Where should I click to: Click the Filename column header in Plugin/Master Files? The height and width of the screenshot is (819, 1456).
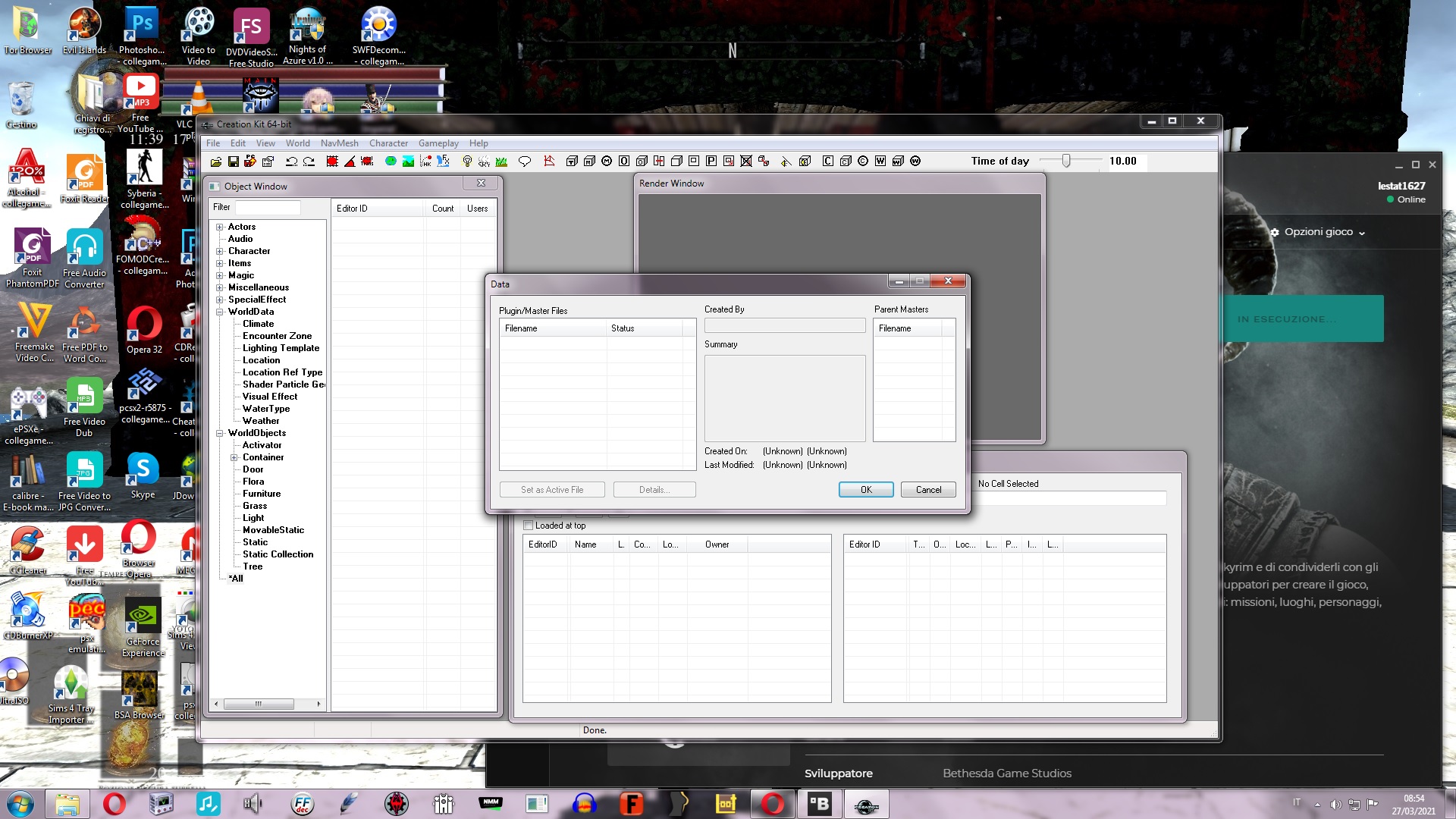click(x=553, y=328)
